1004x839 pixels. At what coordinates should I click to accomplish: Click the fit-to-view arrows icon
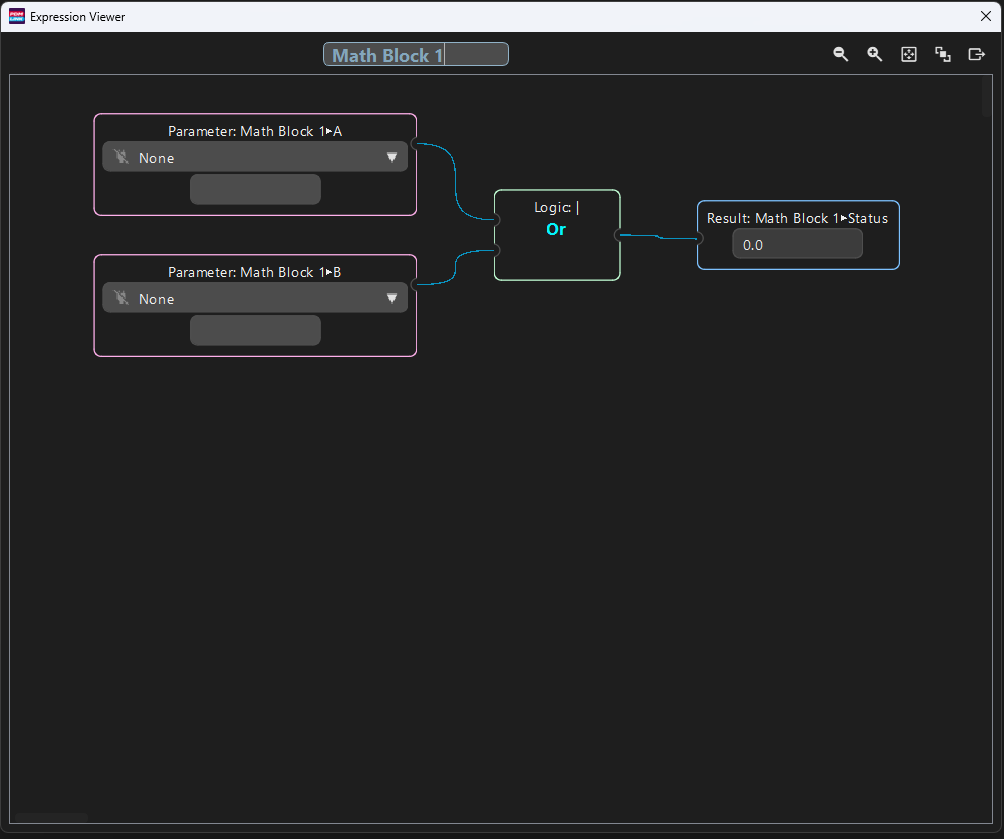tap(909, 55)
